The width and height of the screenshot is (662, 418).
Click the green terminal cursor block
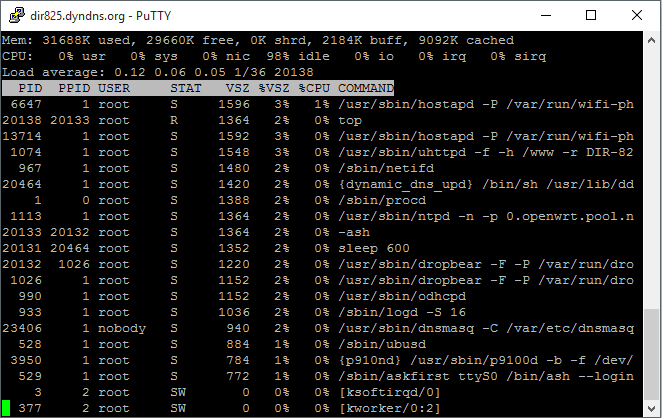pyautogui.click(x=6, y=408)
